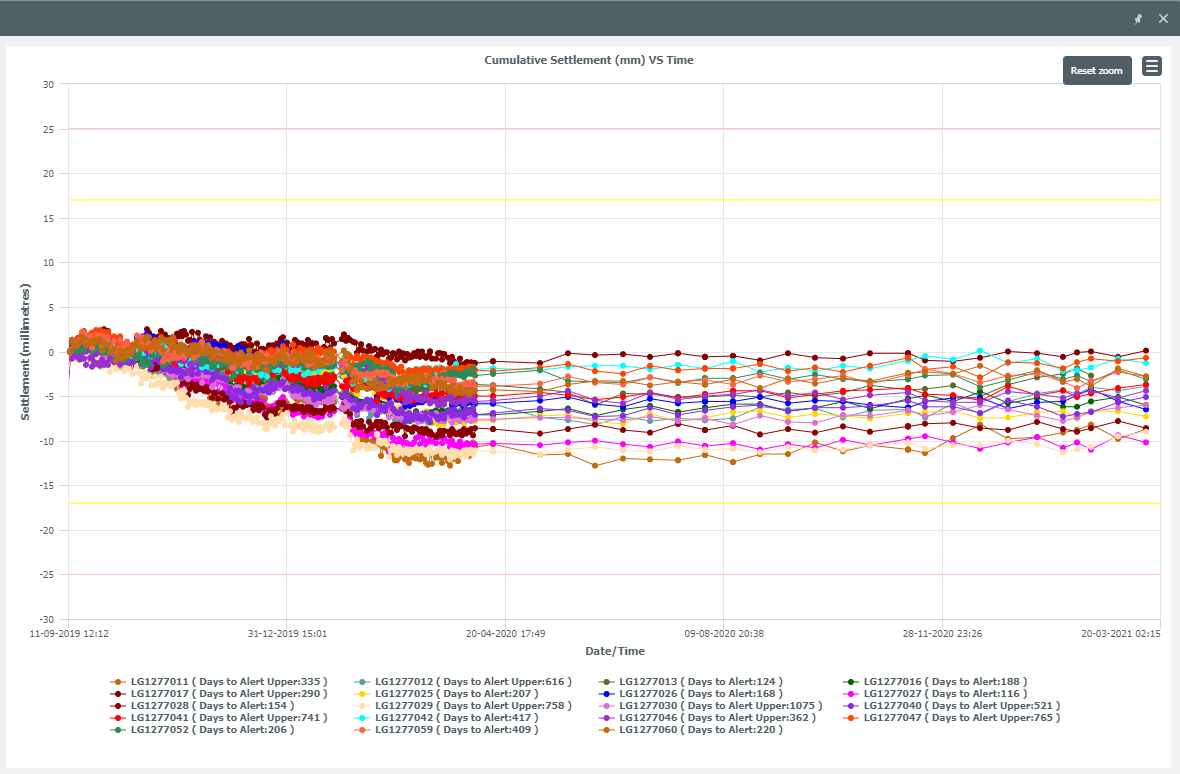Image resolution: width=1180 pixels, height=774 pixels.
Task: Hide LG1277046 series via legend
Action: coord(707,718)
